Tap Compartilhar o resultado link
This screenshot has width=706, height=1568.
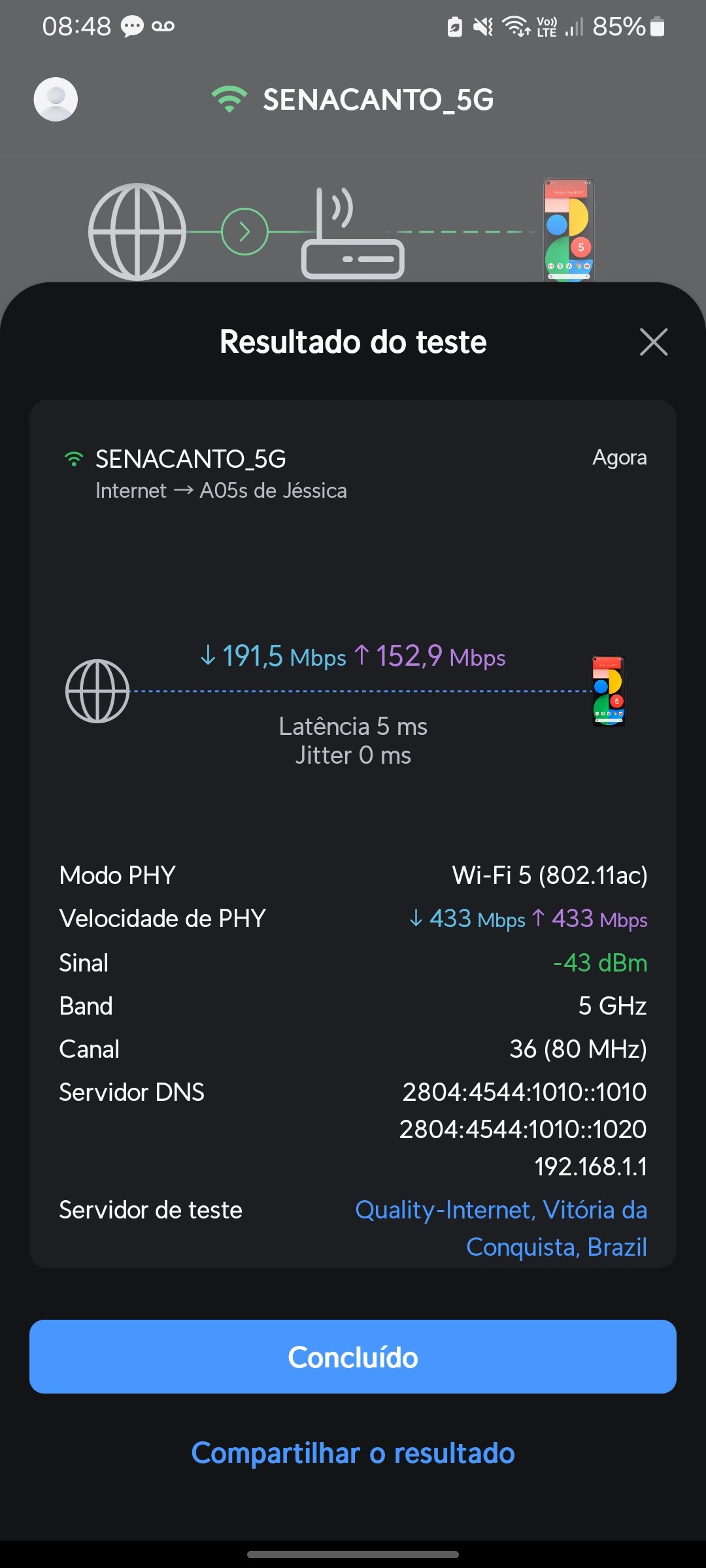pyautogui.click(x=353, y=1454)
